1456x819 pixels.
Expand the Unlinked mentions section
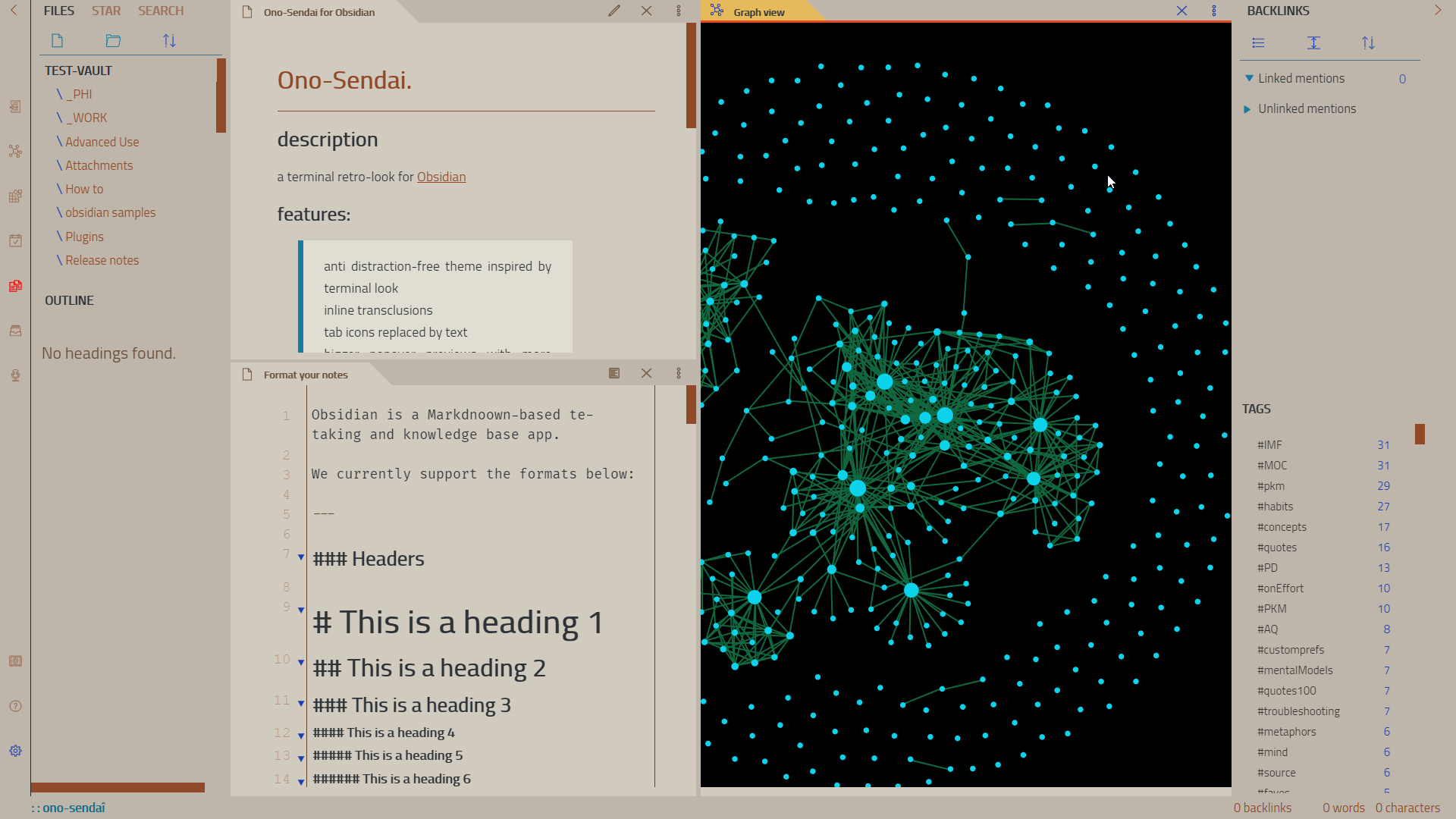tap(1247, 109)
